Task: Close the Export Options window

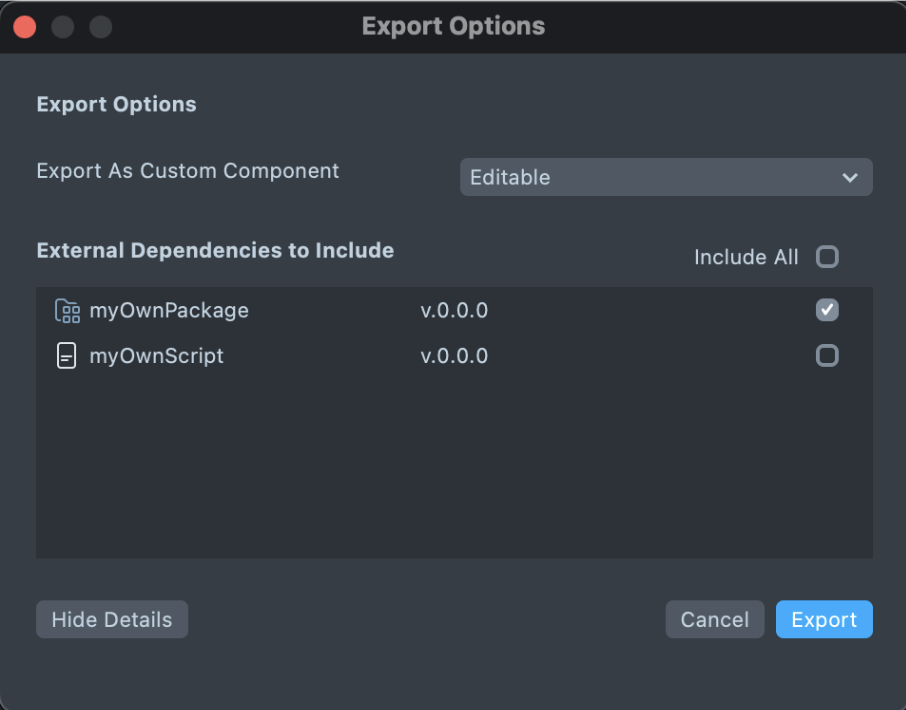Action: (24, 27)
